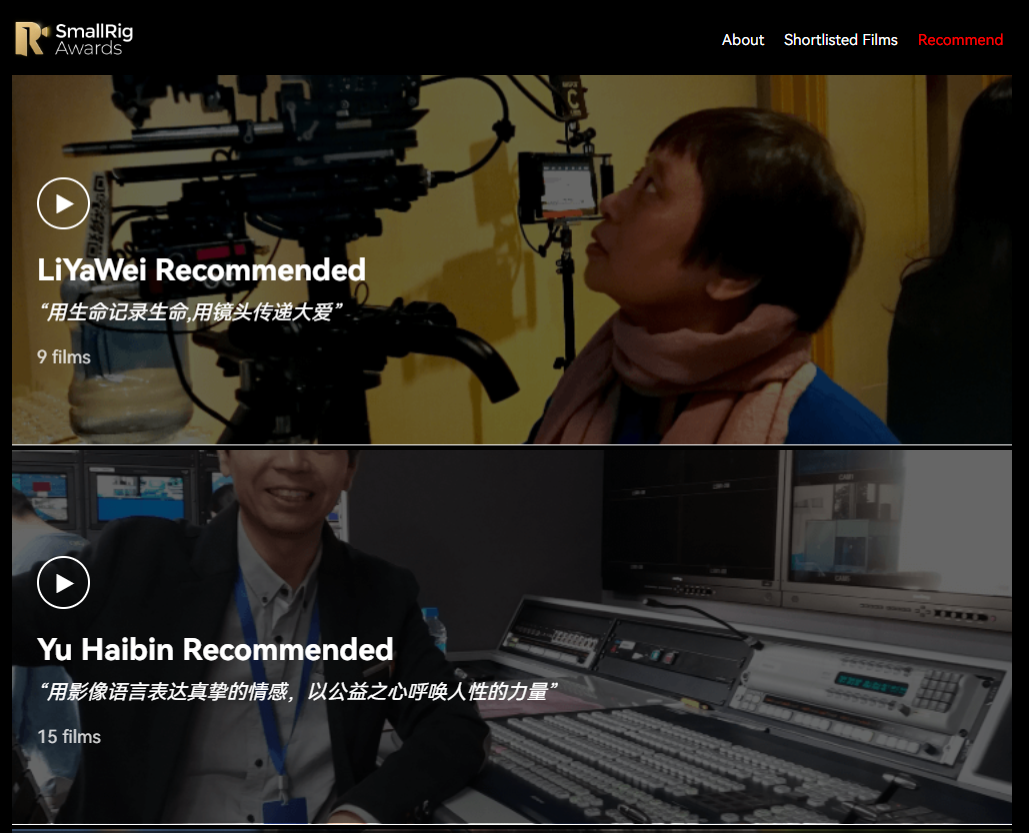
Task: Open the LiYaWei banner image with camera
Action: (x=512, y=259)
